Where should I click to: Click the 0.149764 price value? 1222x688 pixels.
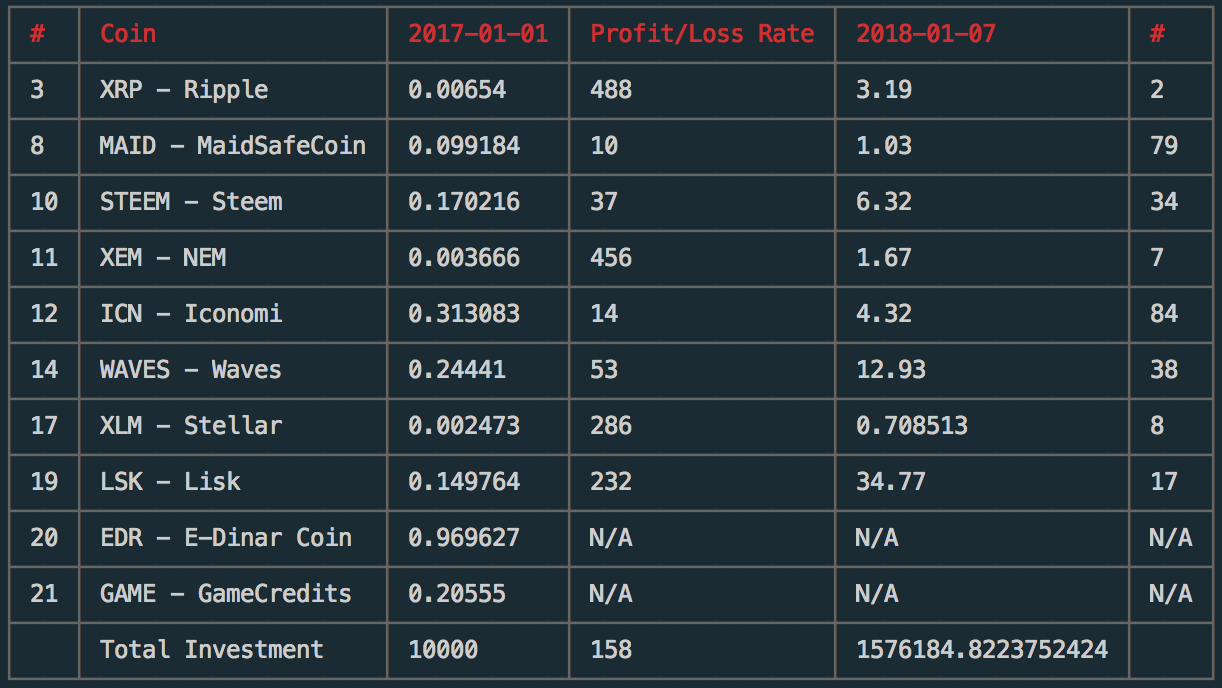(x=464, y=482)
